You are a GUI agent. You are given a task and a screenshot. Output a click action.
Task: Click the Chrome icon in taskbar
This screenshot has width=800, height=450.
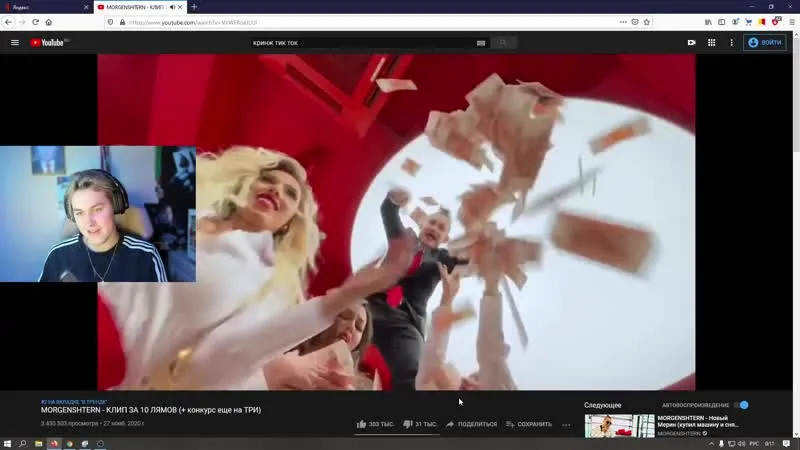point(69,444)
